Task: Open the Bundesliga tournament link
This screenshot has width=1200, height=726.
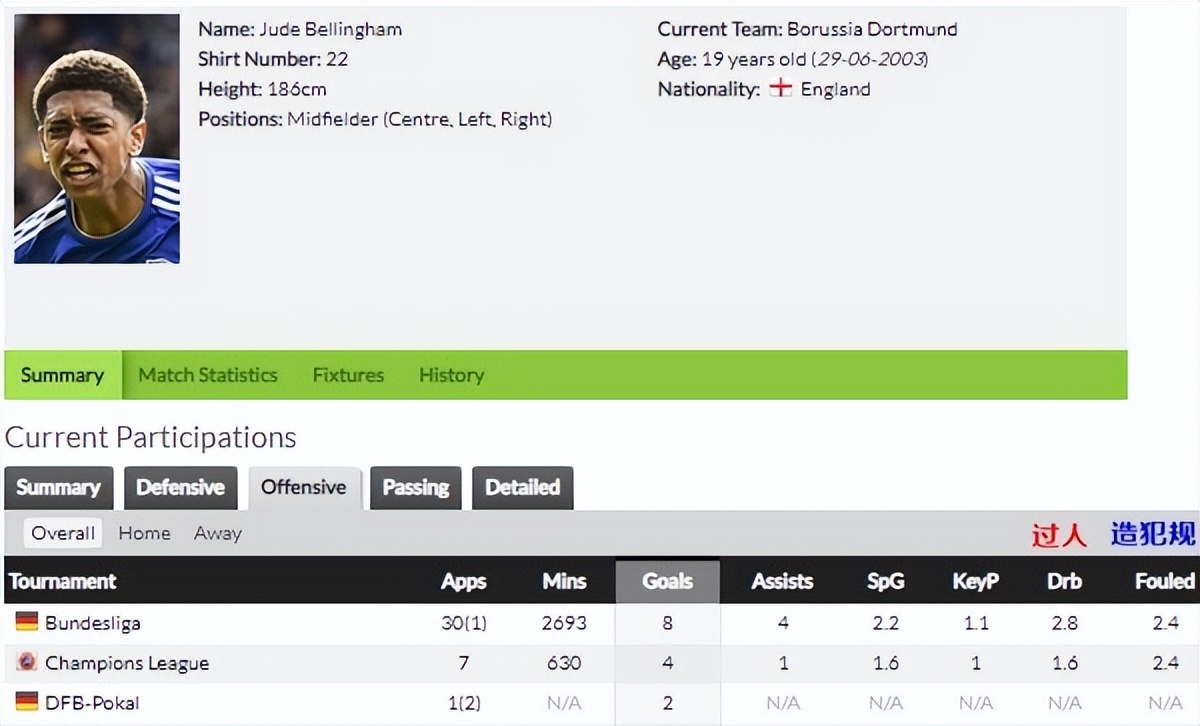Action: pyautogui.click(x=92, y=623)
